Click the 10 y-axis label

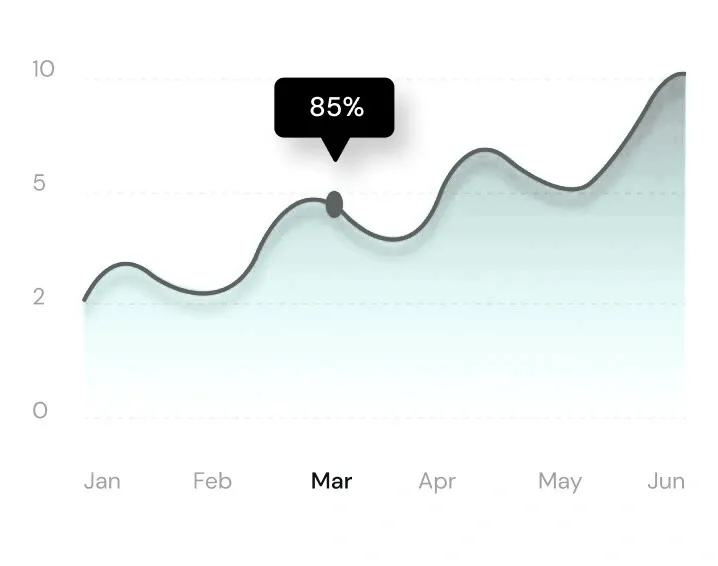click(x=44, y=69)
